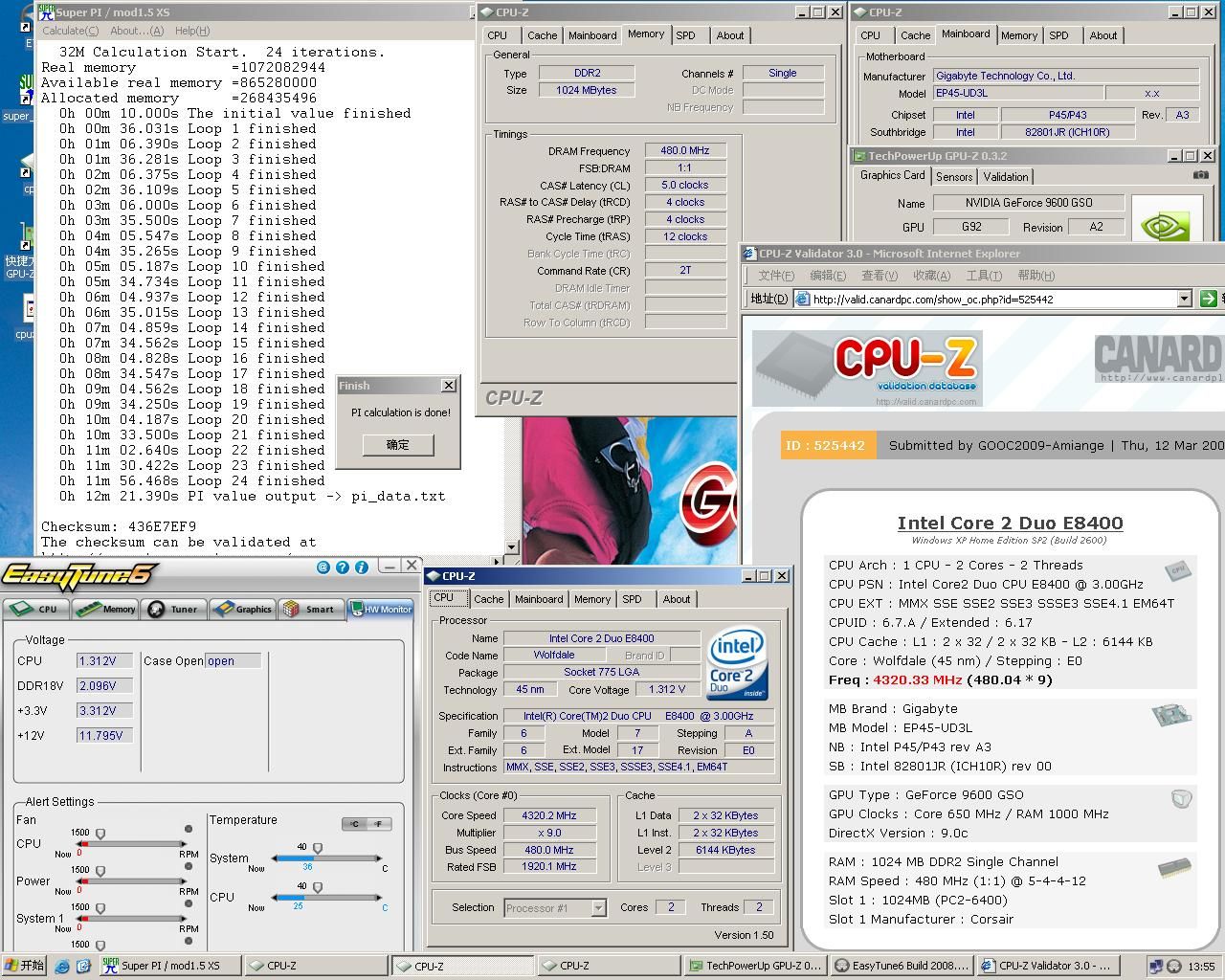Expand the Processor #1 selection dropdown
Viewport: 1225px width, 980px height.
tap(598, 908)
